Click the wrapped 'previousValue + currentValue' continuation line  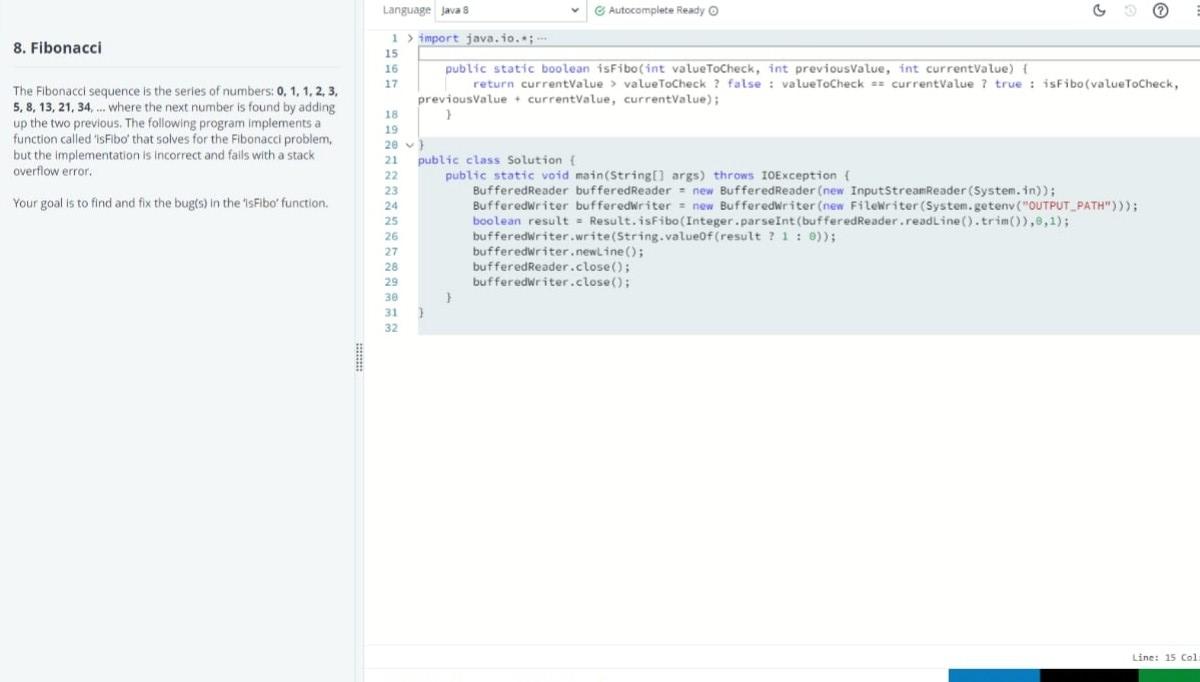[568, 99]
